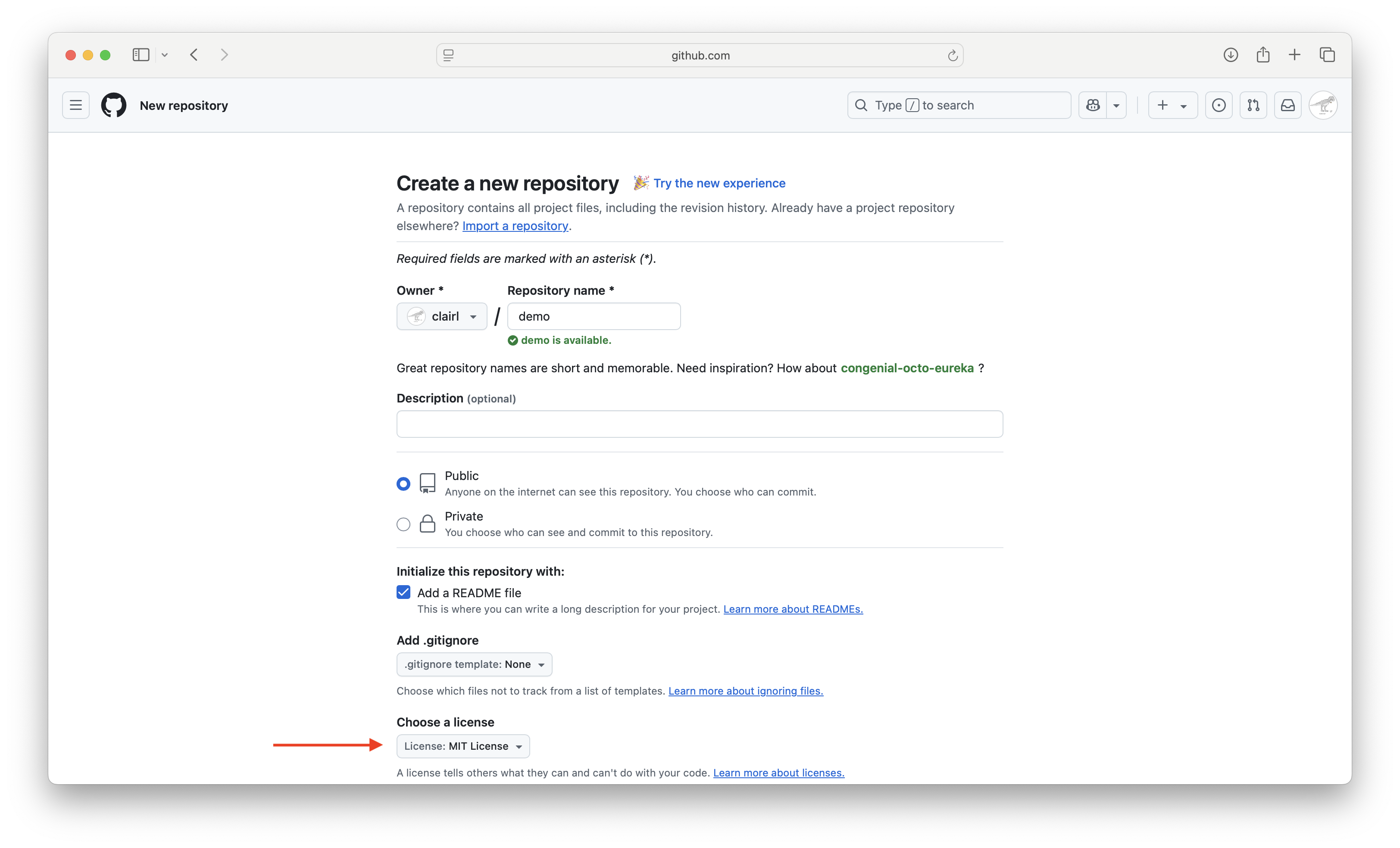This screenshot has height=848, width=1400.
Task: Open Copilot chat icon
Action: point(1093,105)
